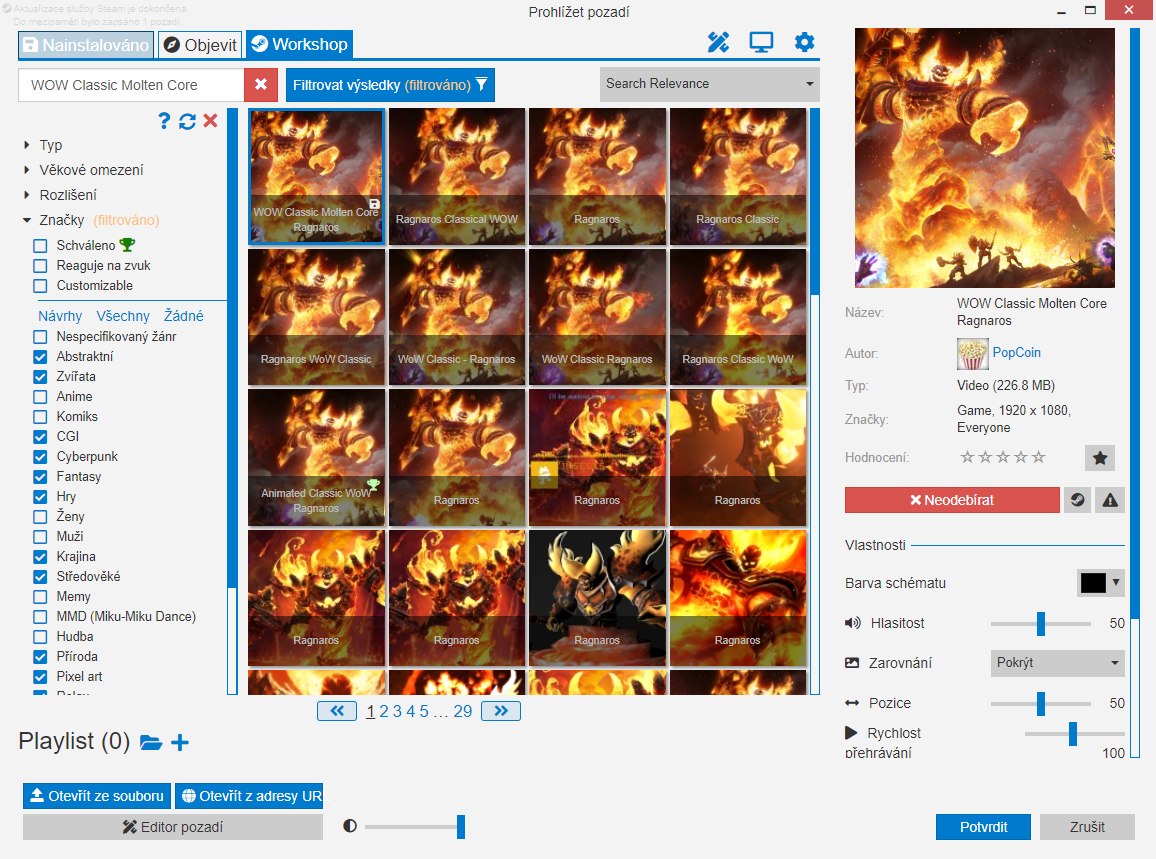Check the Anime tag checkbox

(x=41, y=397)
